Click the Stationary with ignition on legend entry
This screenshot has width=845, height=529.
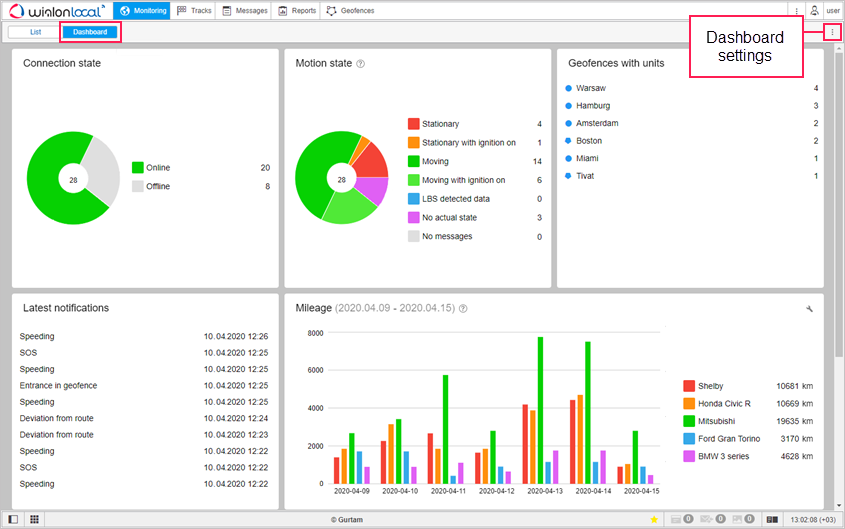click(x=475, y=143)
